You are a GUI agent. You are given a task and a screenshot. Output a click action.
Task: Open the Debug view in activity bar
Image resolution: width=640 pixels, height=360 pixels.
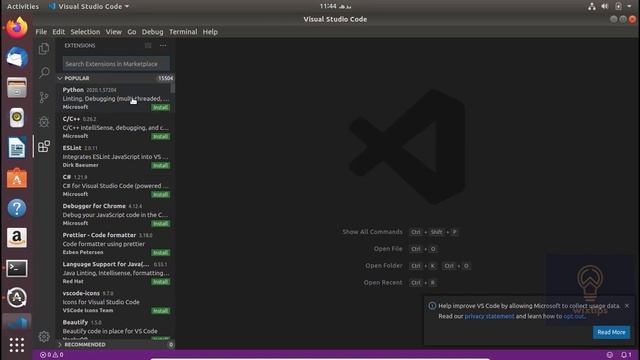point(44,122)
